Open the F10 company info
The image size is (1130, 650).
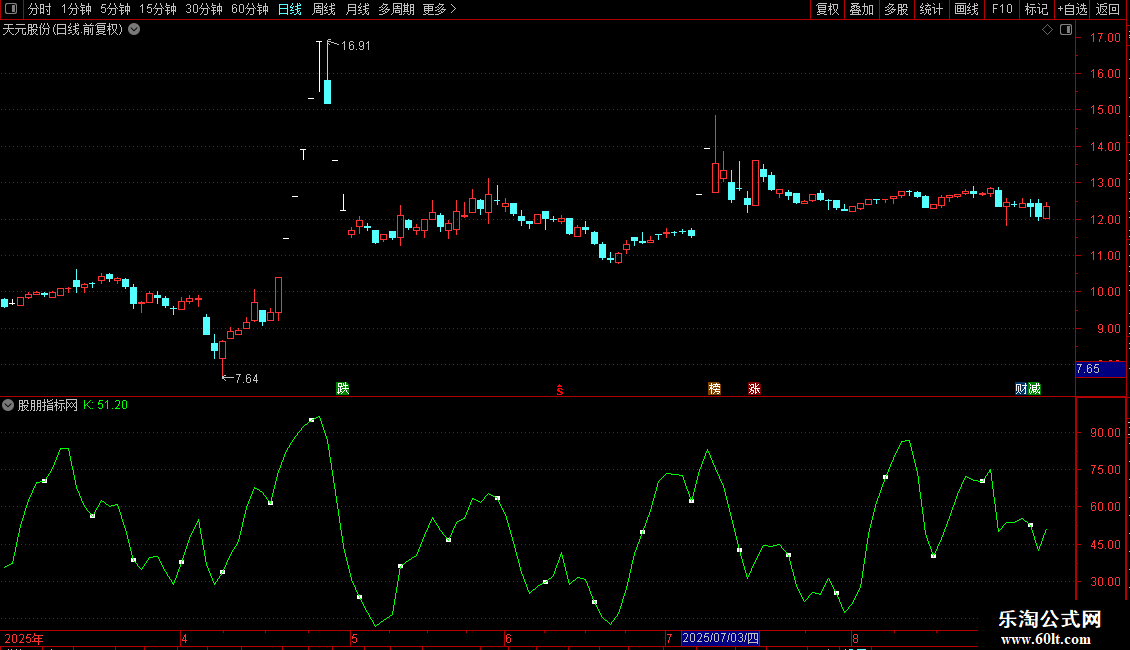click(1002, 9)
